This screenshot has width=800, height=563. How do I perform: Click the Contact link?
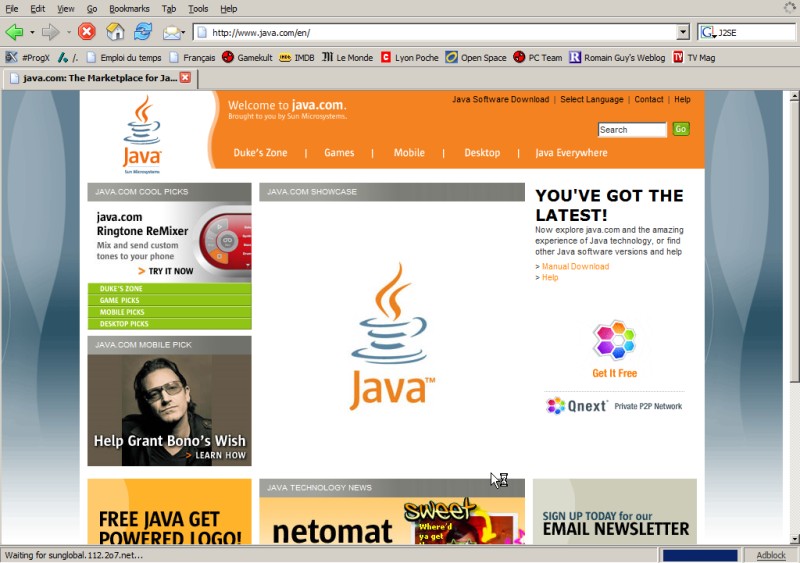tap(649, 99)
